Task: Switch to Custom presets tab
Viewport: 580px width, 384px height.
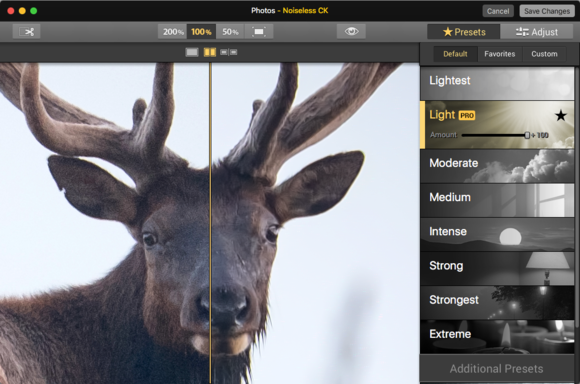Action: point(544,54)
